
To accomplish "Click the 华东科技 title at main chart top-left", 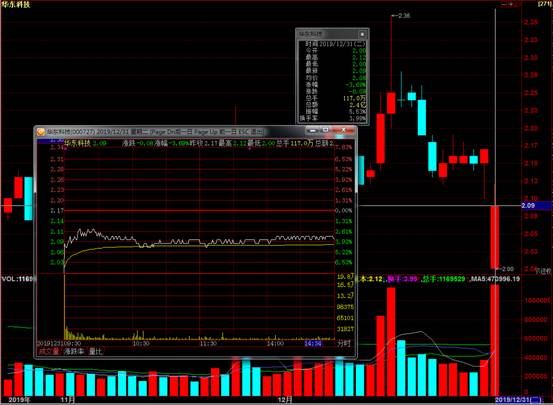I will pyautogui.click(x=16, y=5).
